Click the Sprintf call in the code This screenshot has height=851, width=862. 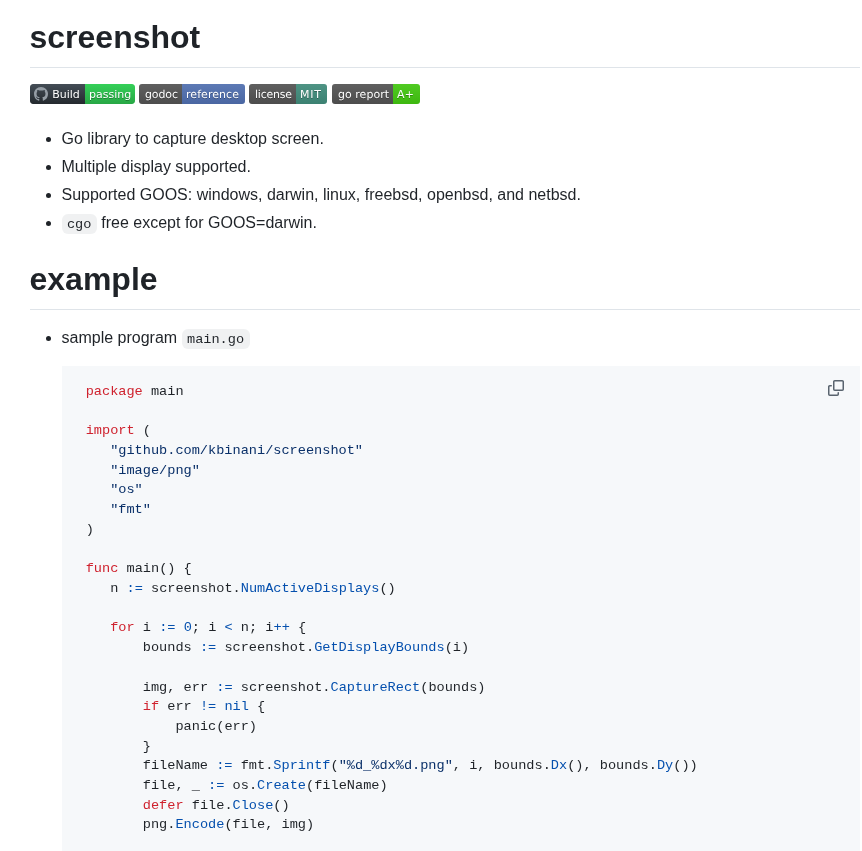click(300, 765)
